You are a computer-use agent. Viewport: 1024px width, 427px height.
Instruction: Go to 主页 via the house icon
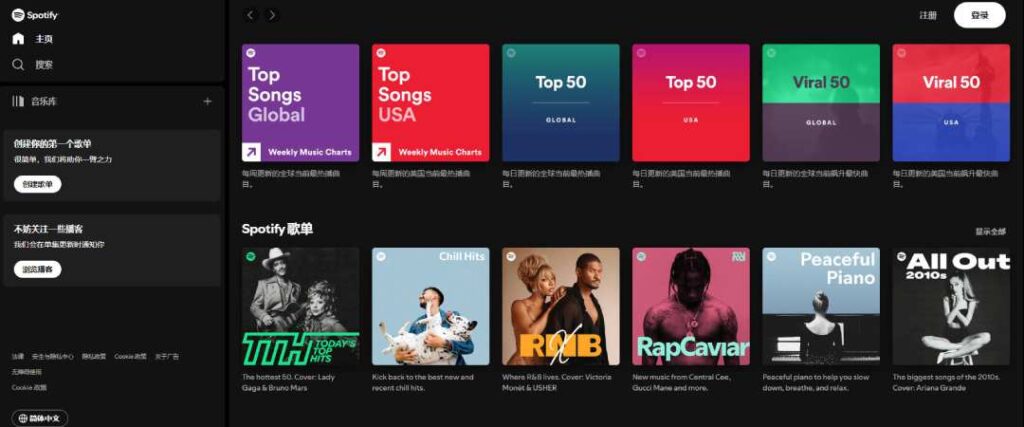pos(18,39)
